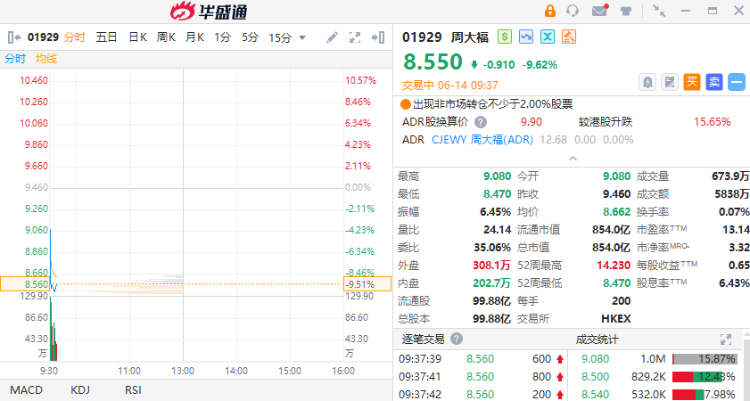The height and width of the screenshot is (401, 750).
Task: Click the compact mode arrows icon
Action: click(x=659, y=11)
